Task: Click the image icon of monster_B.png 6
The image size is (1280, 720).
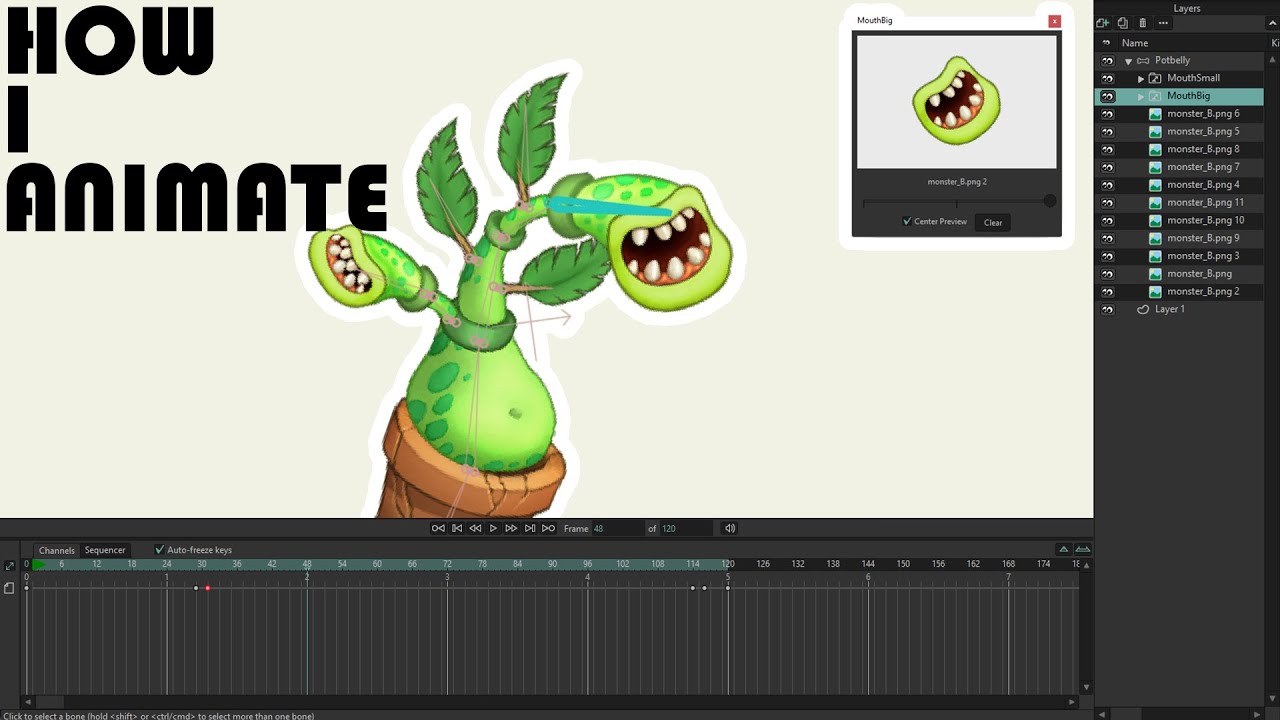Action: pyautogui.click(x=1155, y=114)
